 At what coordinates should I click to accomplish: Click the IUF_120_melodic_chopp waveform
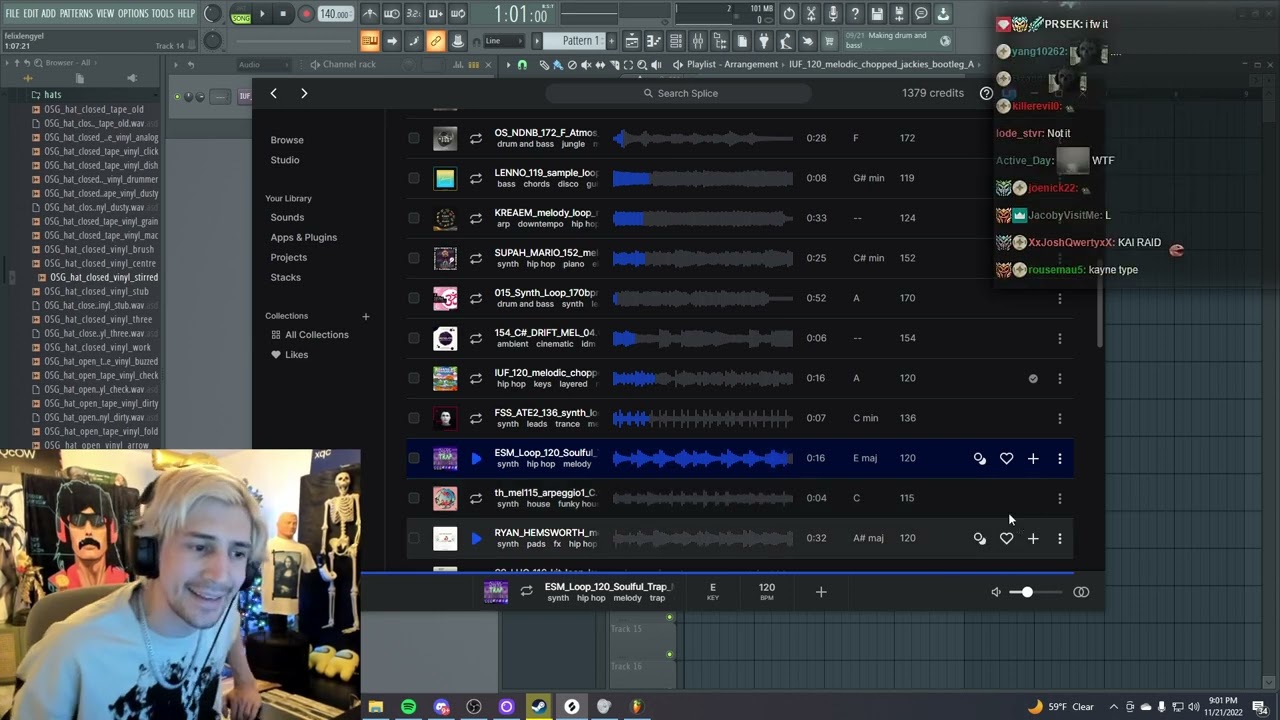(x=703, y=378)
